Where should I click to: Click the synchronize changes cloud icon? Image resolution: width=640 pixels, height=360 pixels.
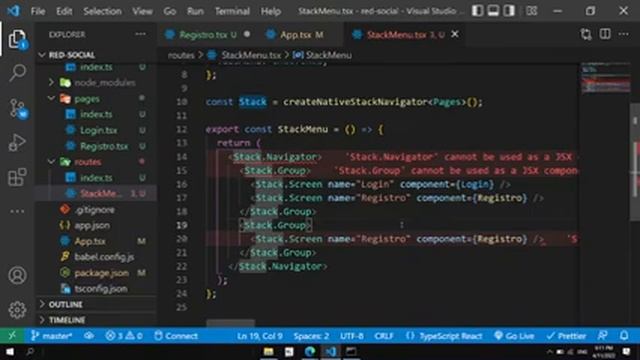(89, 336)
